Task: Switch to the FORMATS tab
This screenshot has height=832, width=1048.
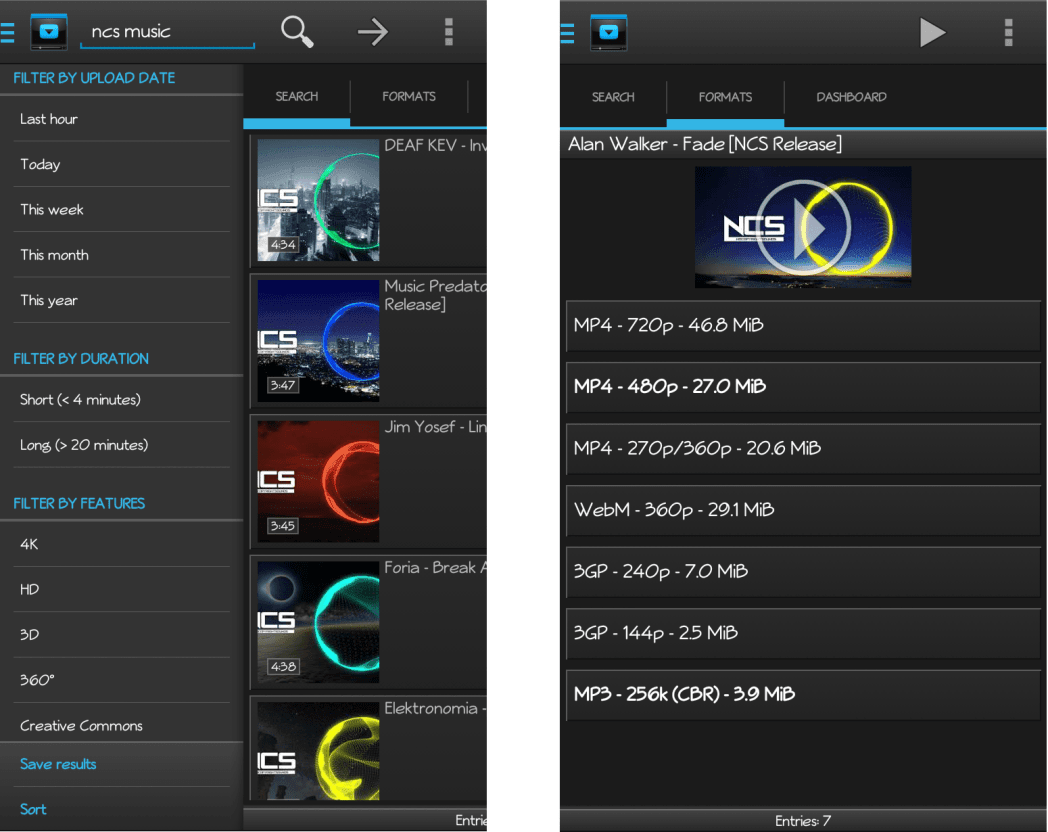Action: pyautogui.click(x=408, y=96)
